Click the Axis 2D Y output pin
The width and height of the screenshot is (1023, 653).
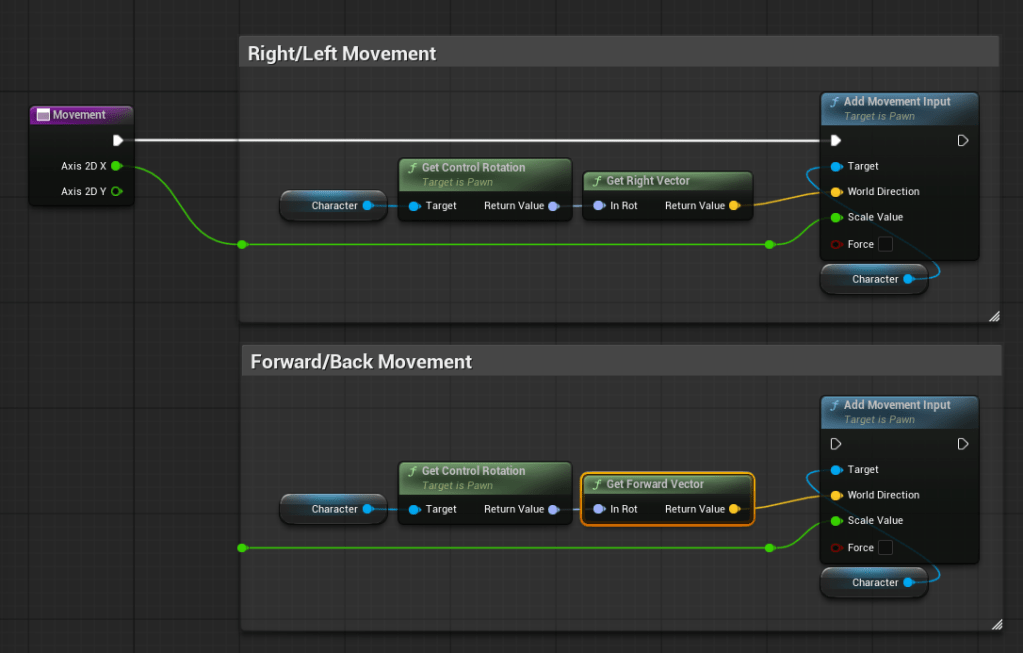click(116, 191)
